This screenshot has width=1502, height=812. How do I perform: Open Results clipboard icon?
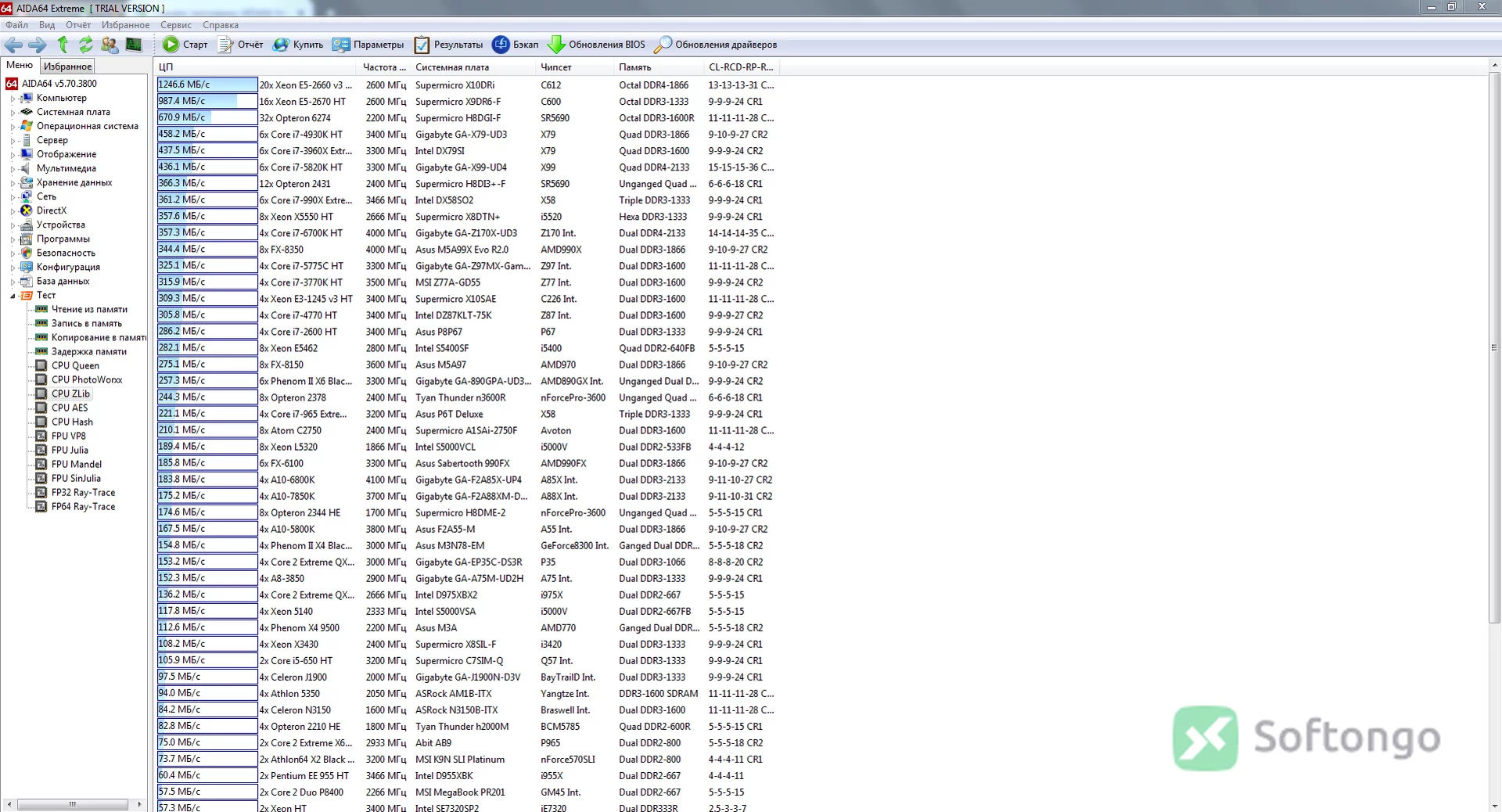[422, 45]
